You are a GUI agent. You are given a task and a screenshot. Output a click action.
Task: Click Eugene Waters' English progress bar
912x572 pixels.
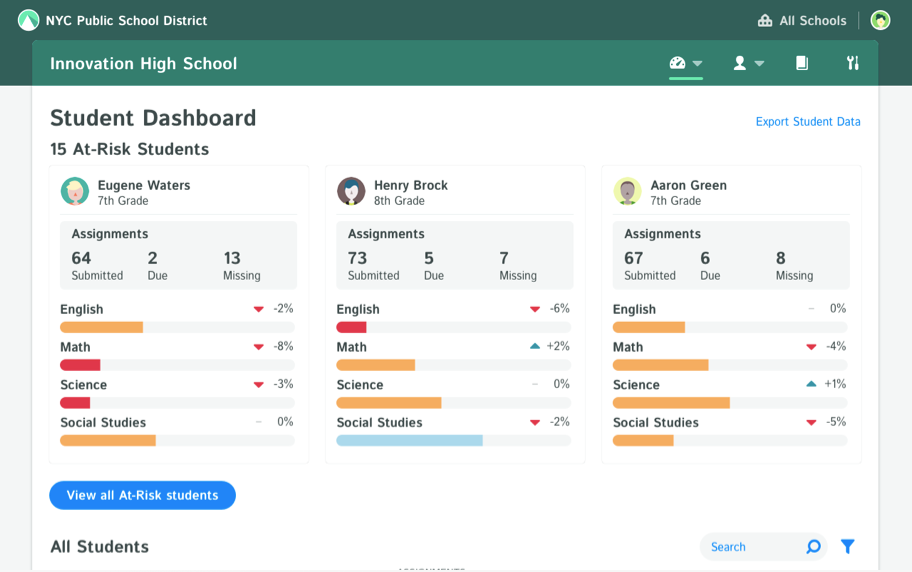click(x=177, y=328)
